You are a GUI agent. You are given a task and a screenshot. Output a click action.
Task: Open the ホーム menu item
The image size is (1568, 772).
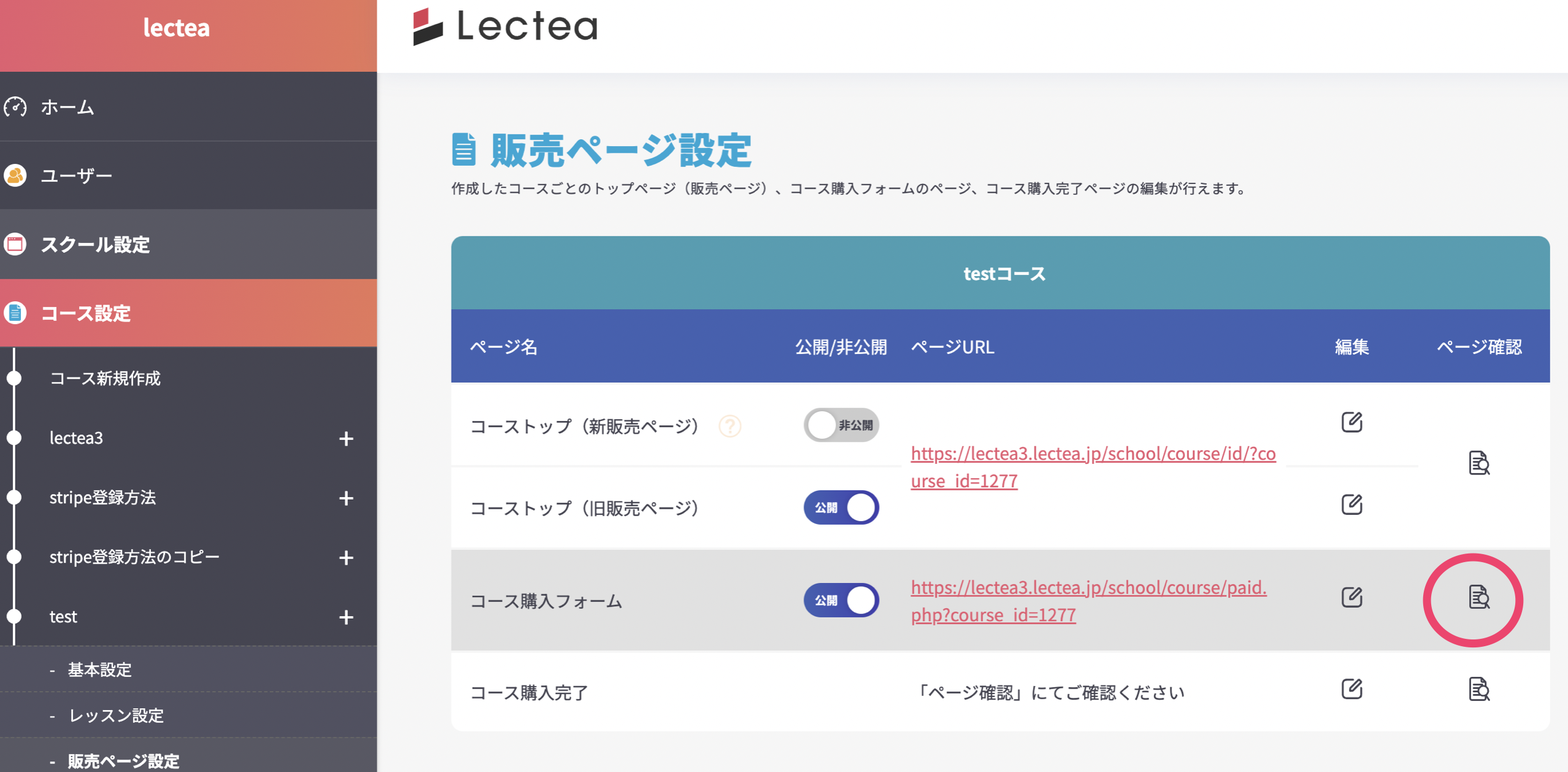(x=67, y=107)
